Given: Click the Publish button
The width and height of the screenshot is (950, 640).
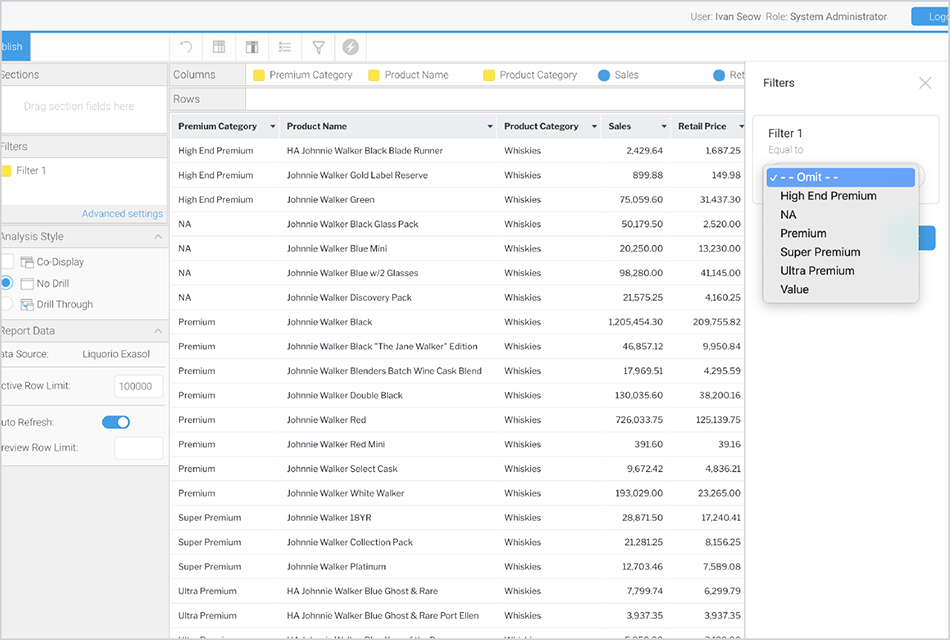Looking at the screenshot, I should point(14,47).
